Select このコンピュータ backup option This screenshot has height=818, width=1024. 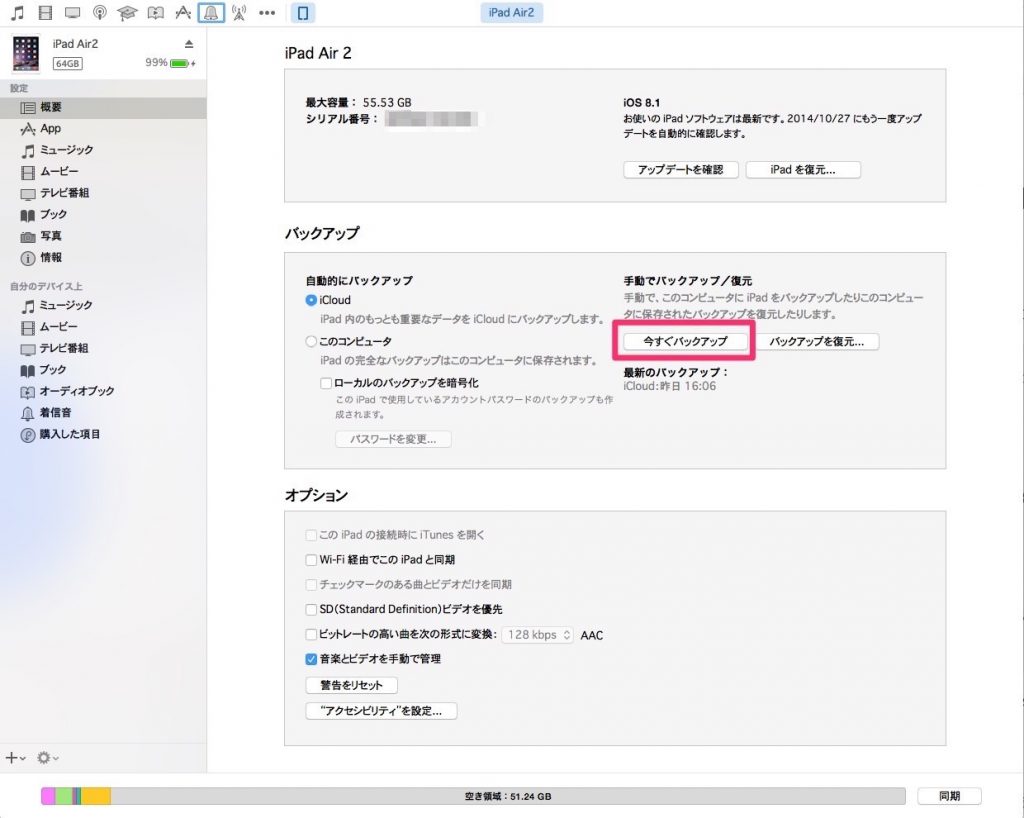312,341
